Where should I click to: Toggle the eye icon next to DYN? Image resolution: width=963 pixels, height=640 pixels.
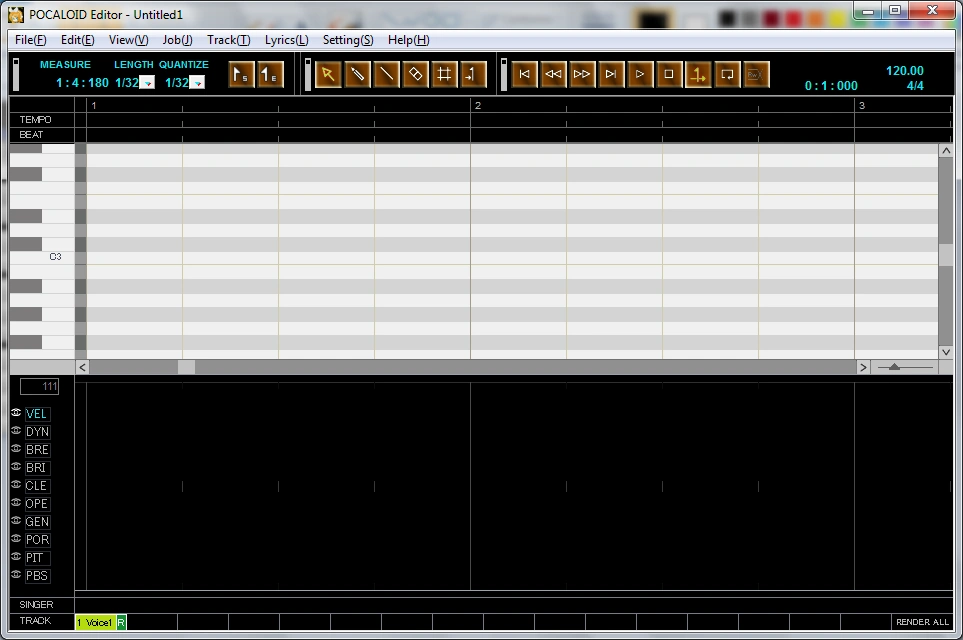click(x=16, y=431)
